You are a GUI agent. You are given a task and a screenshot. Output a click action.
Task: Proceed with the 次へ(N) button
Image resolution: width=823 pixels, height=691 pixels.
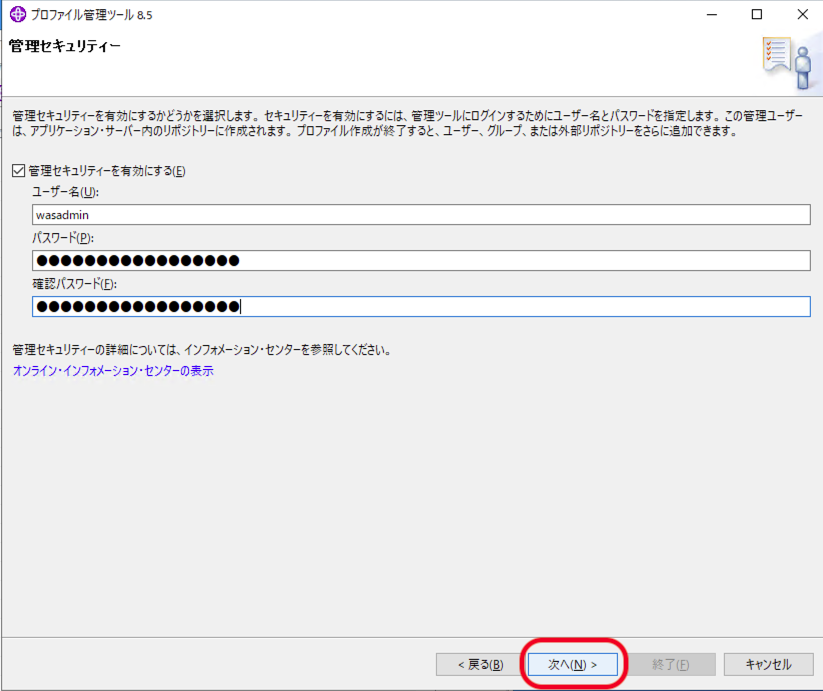click(x=572, y=665)
